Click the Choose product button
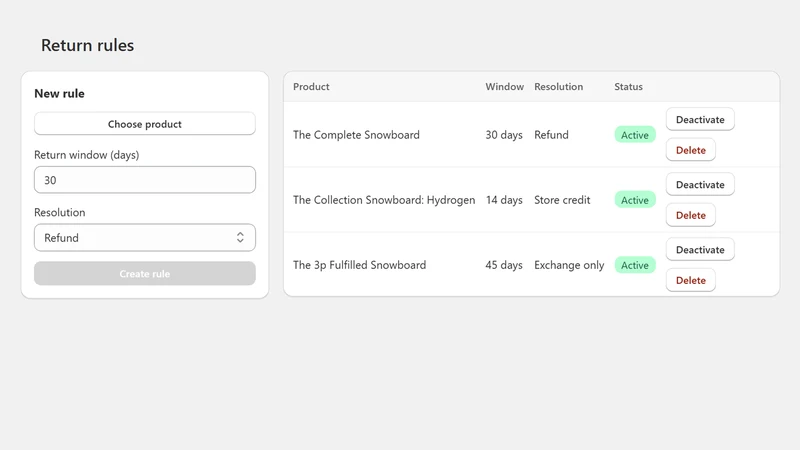 (145, 124)
